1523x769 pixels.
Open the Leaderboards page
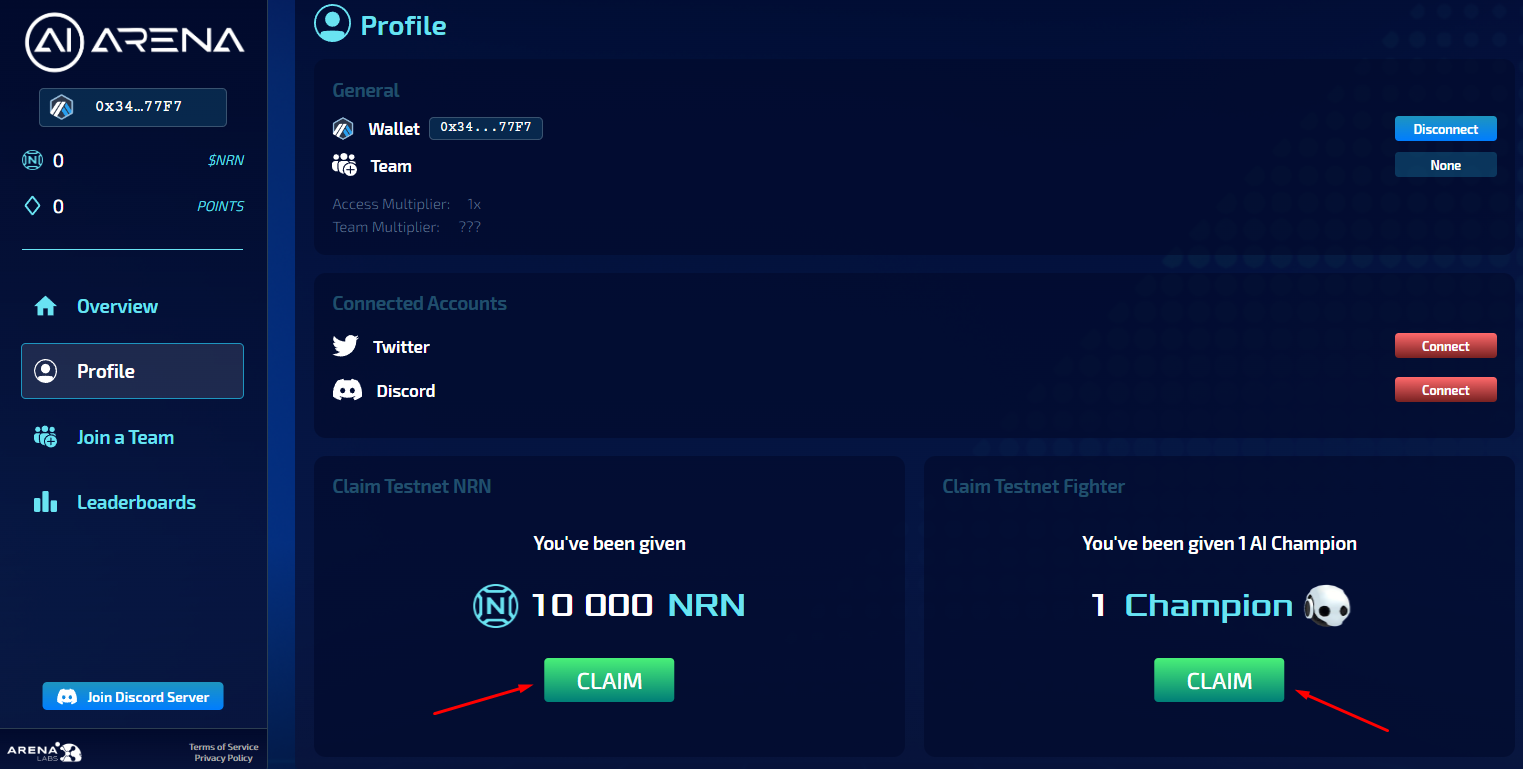132,502
